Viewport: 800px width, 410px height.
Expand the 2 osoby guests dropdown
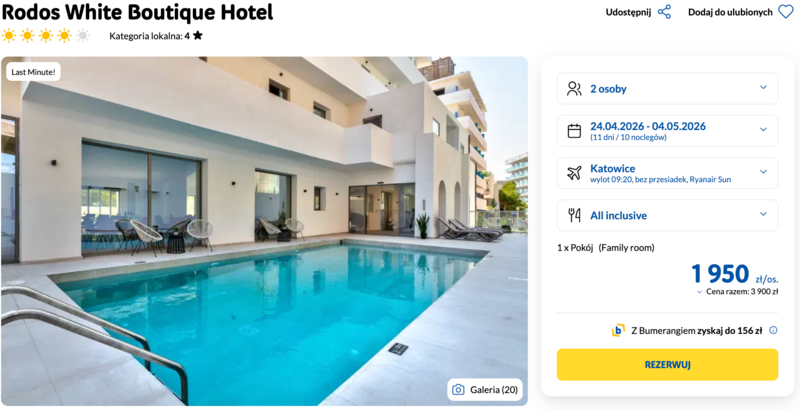tap(667, 89)
